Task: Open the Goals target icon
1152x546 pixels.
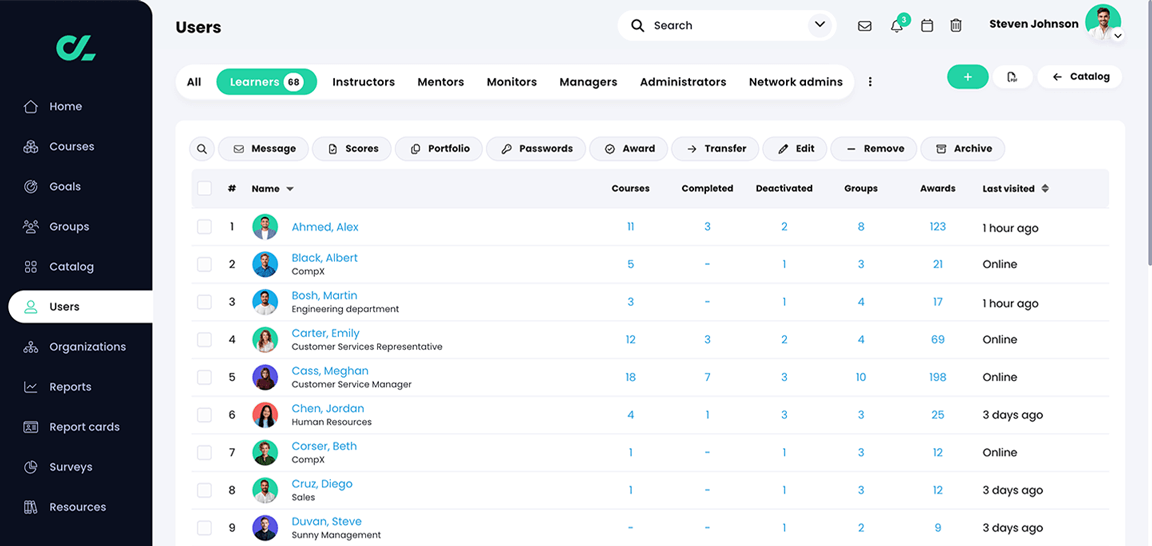Action: tap(30, 187)
